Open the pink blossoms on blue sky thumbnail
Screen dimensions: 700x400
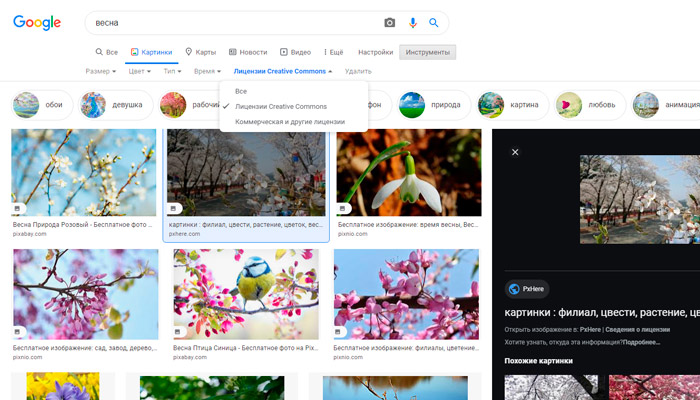click(406, 294)
